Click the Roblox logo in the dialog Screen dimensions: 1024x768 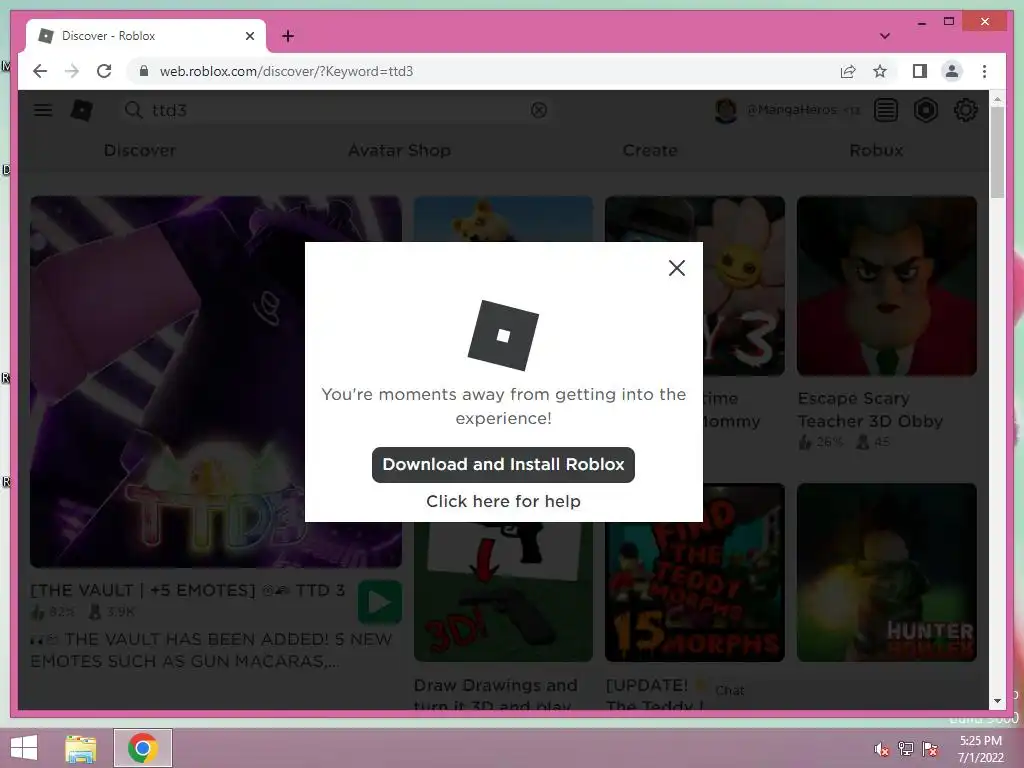click(x=503, y=335)
